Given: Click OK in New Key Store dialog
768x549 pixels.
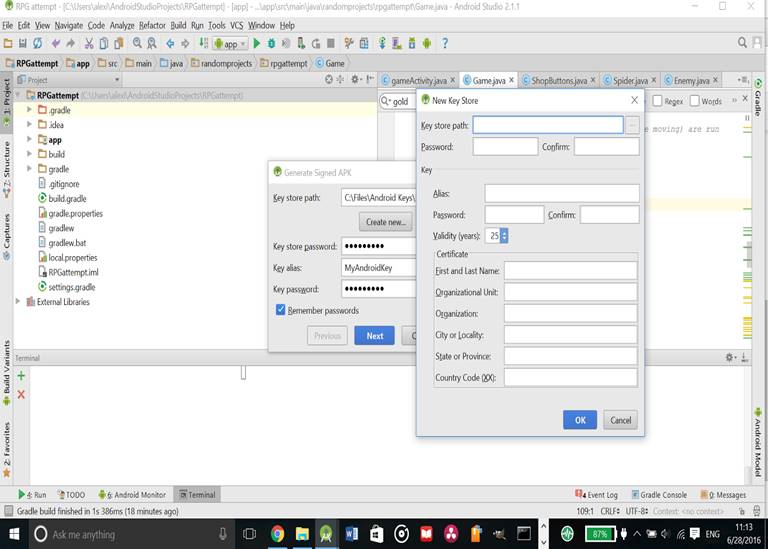Looking at the screenshot, I should [x=580, y=420].
